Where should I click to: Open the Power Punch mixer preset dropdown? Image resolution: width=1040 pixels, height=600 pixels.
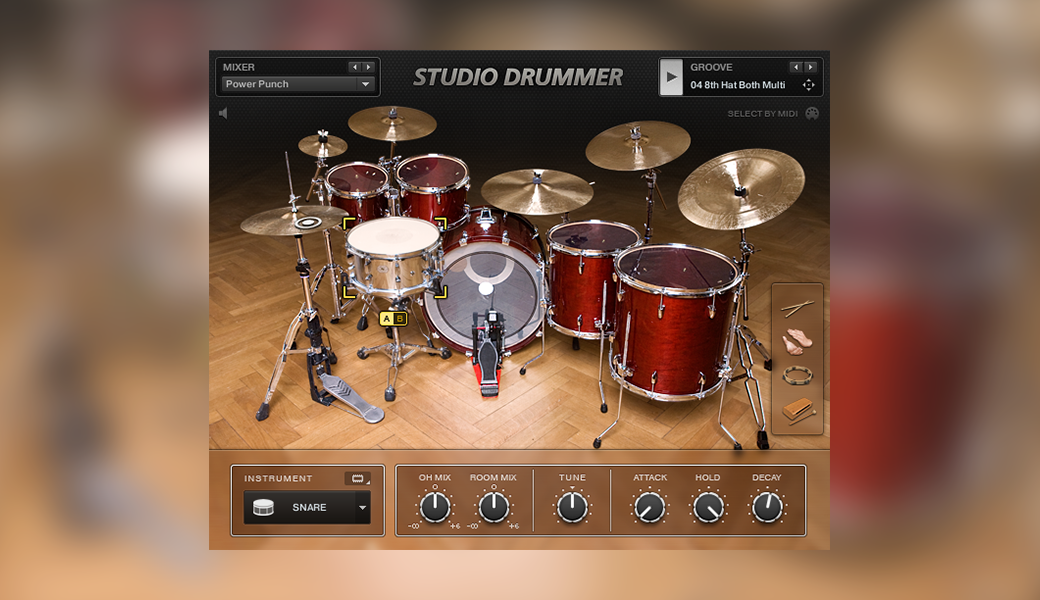click(365, 84)
